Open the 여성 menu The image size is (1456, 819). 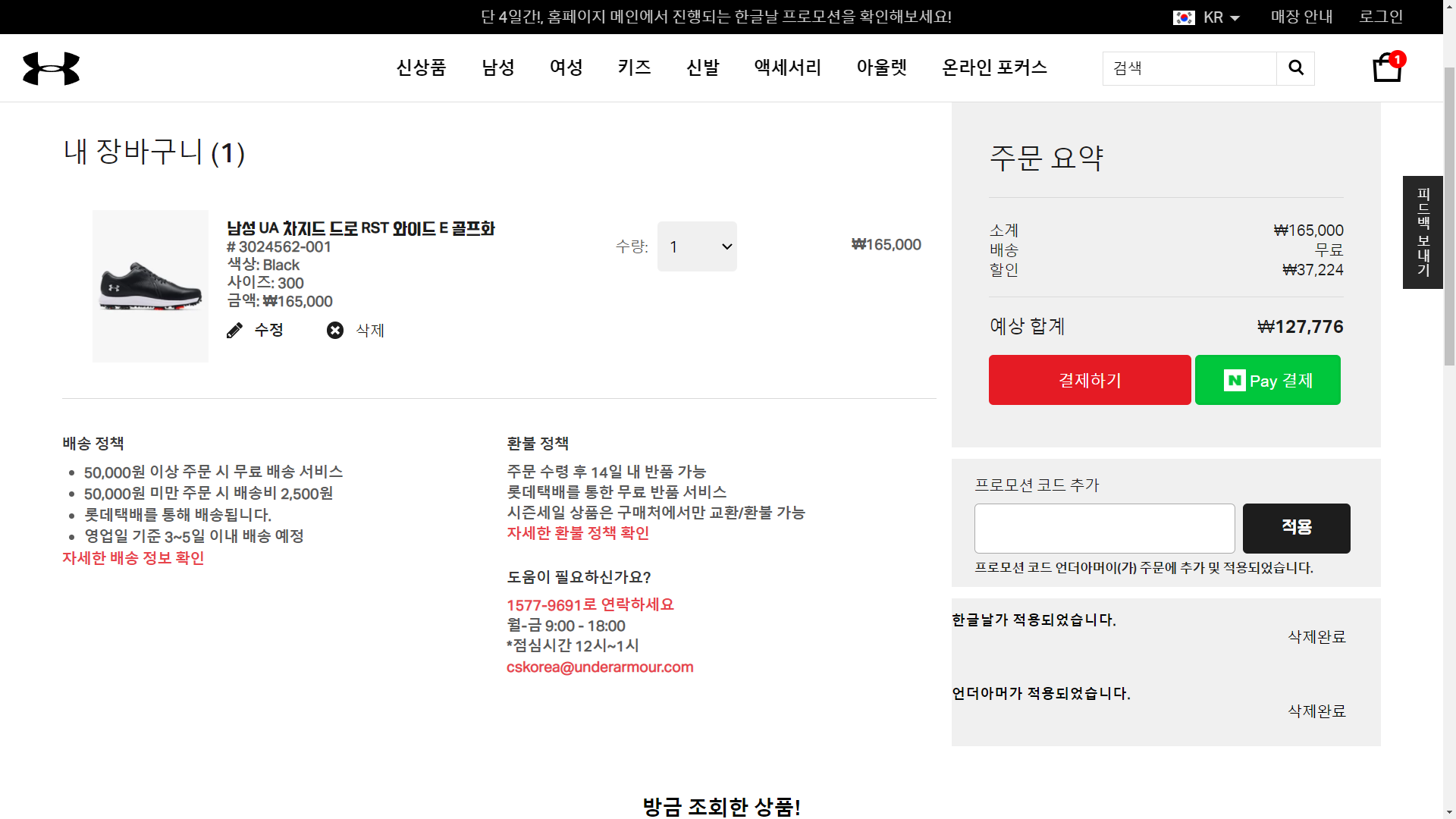566,67
